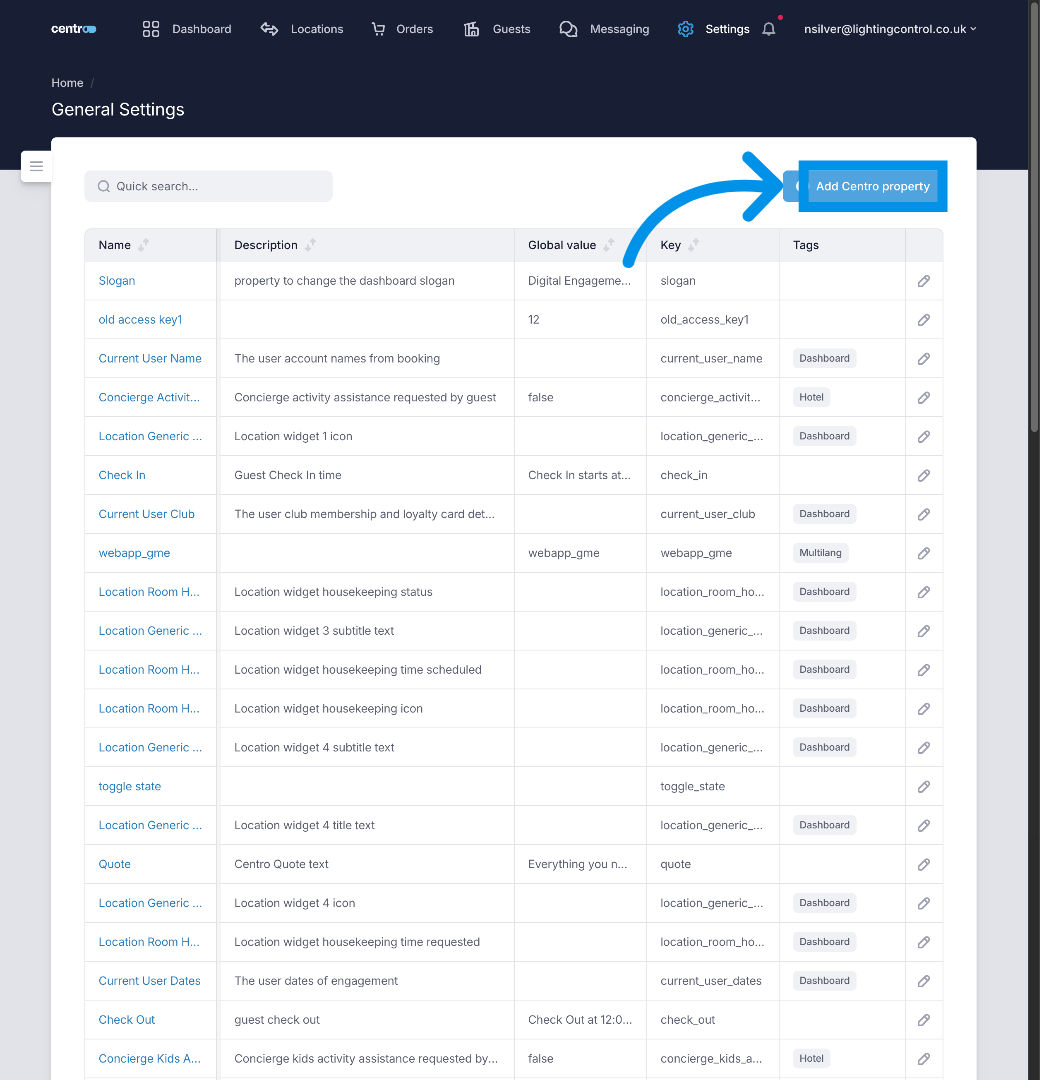Edit the Quote property with pencil icon
The width and height of the screenshot is (1040, 1080).
[923, 864]
